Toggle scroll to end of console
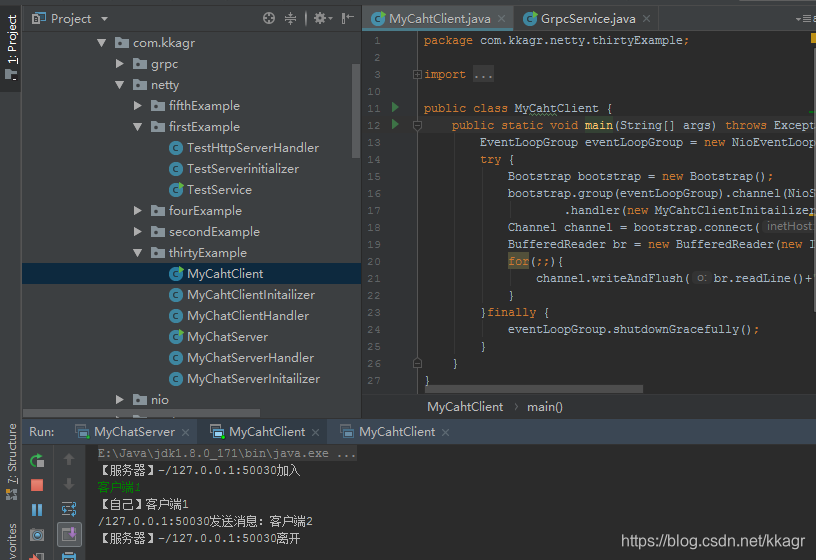The image size is (816, 560). tap(69, 534)
